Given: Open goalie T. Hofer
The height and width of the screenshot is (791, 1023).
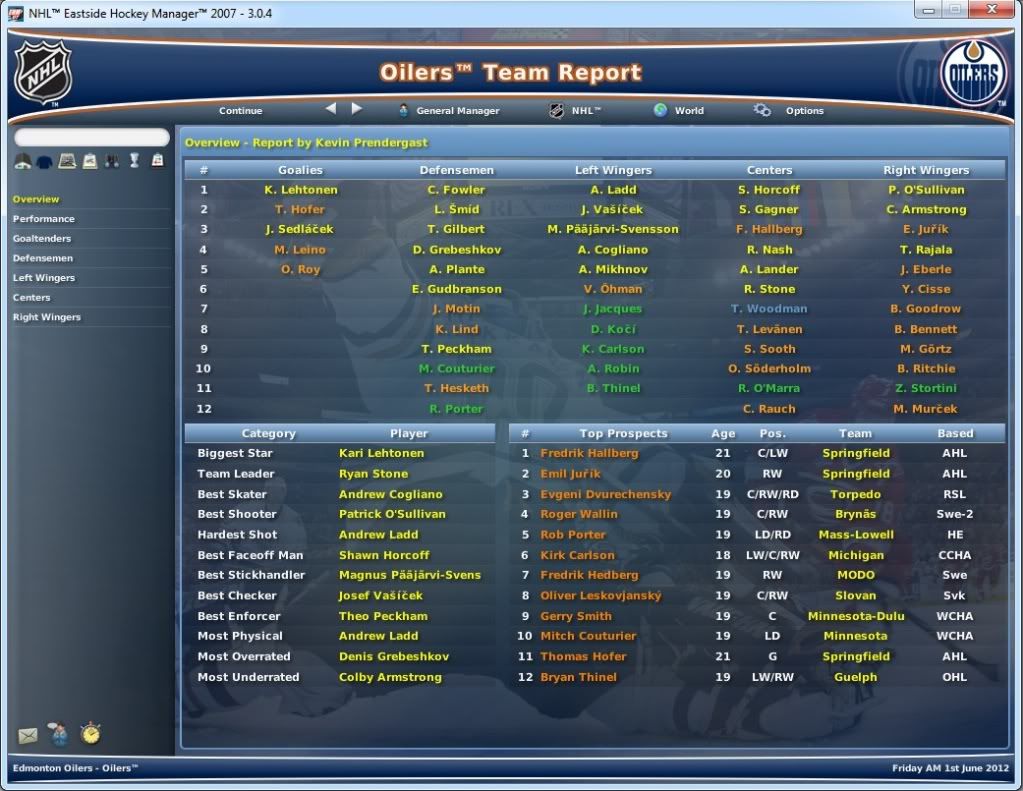Looking at the screenshot, I should [x=299, y=209].
